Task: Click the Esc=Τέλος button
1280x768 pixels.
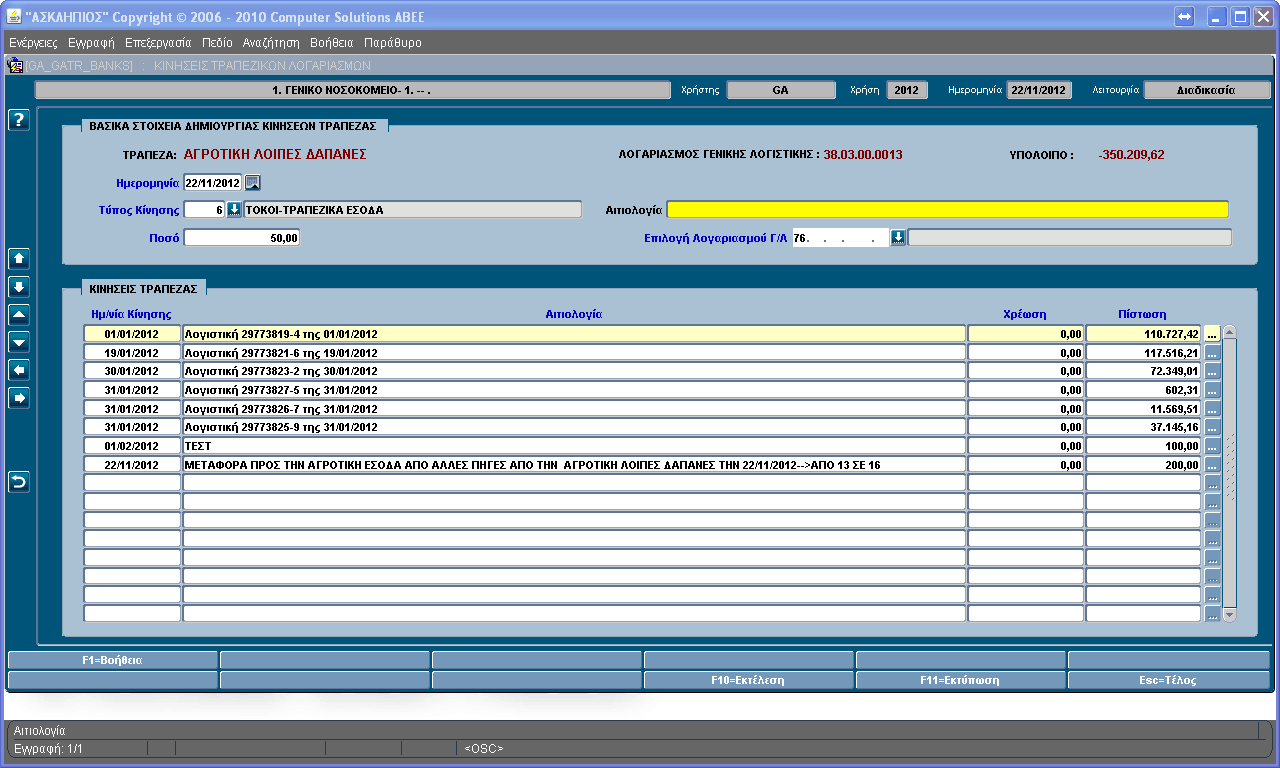Action: [1169, 680]
